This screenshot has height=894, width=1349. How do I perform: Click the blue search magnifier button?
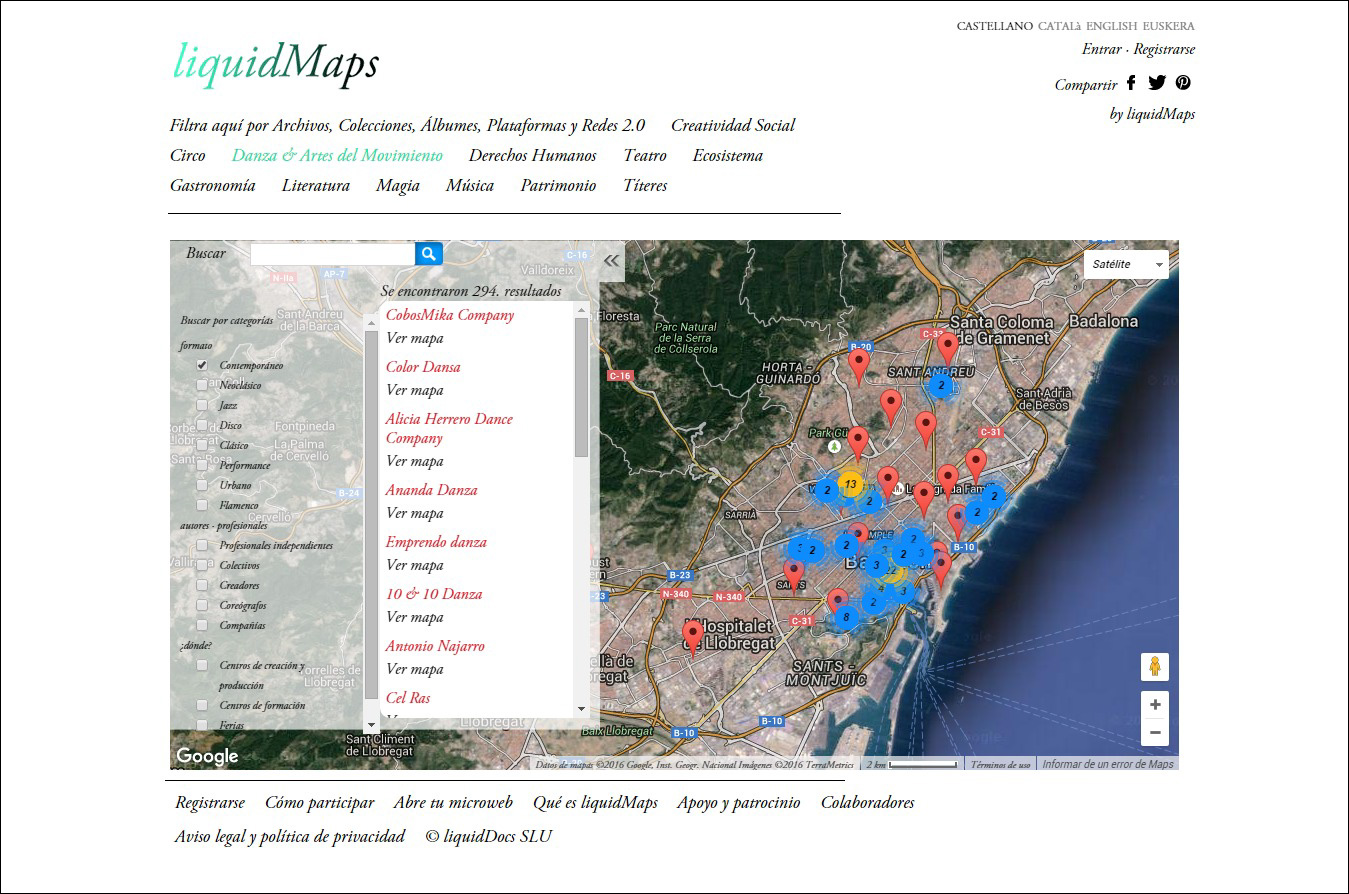tap(429, 254)
